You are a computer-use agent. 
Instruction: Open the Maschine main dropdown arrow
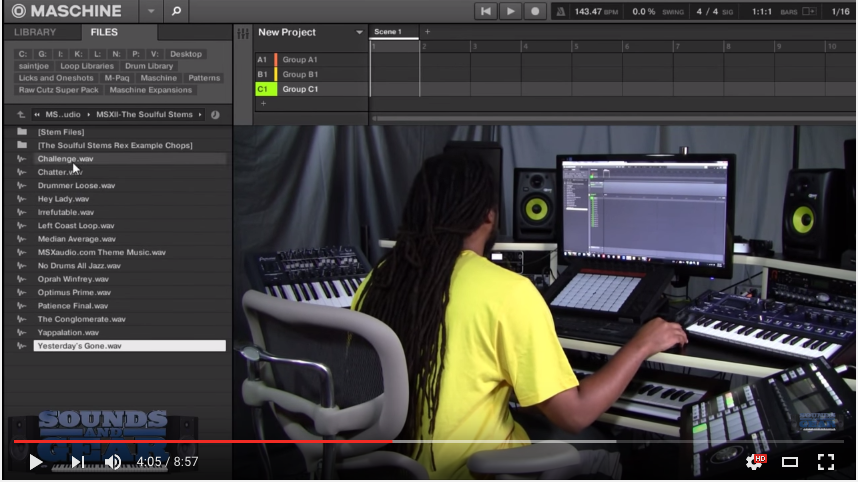[x=151, y=11]
